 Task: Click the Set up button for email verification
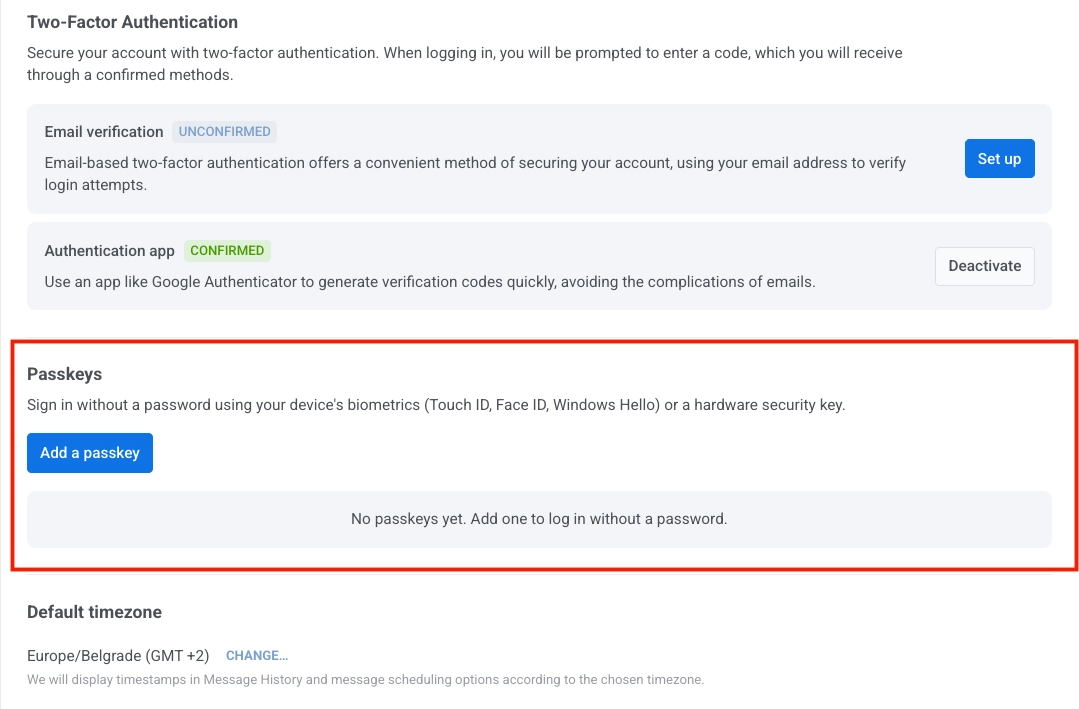pyautogui.click(x=998, y=158)
